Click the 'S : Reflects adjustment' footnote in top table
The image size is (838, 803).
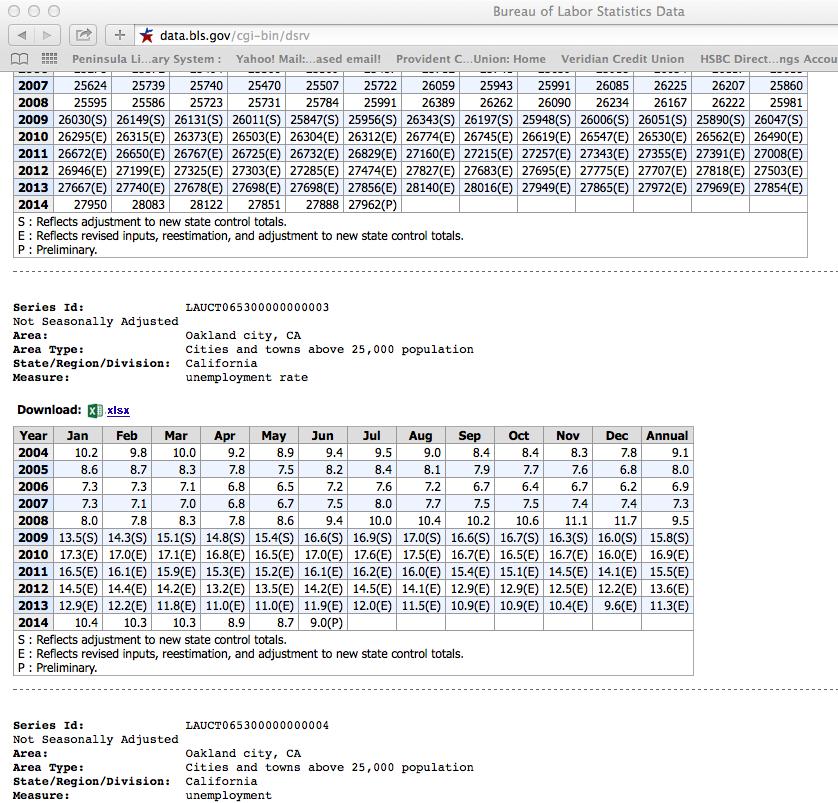(x=152, y=222)
